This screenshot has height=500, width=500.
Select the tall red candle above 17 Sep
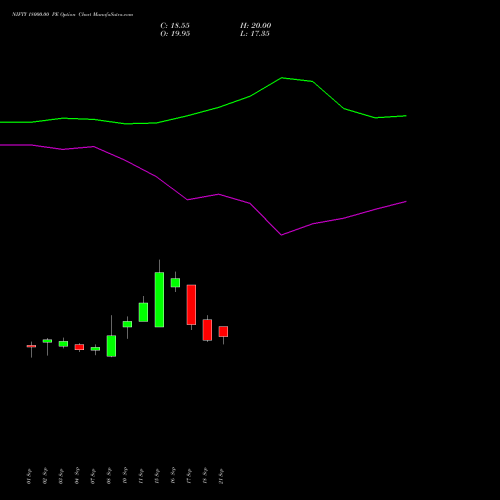click(x=191, y=304)
